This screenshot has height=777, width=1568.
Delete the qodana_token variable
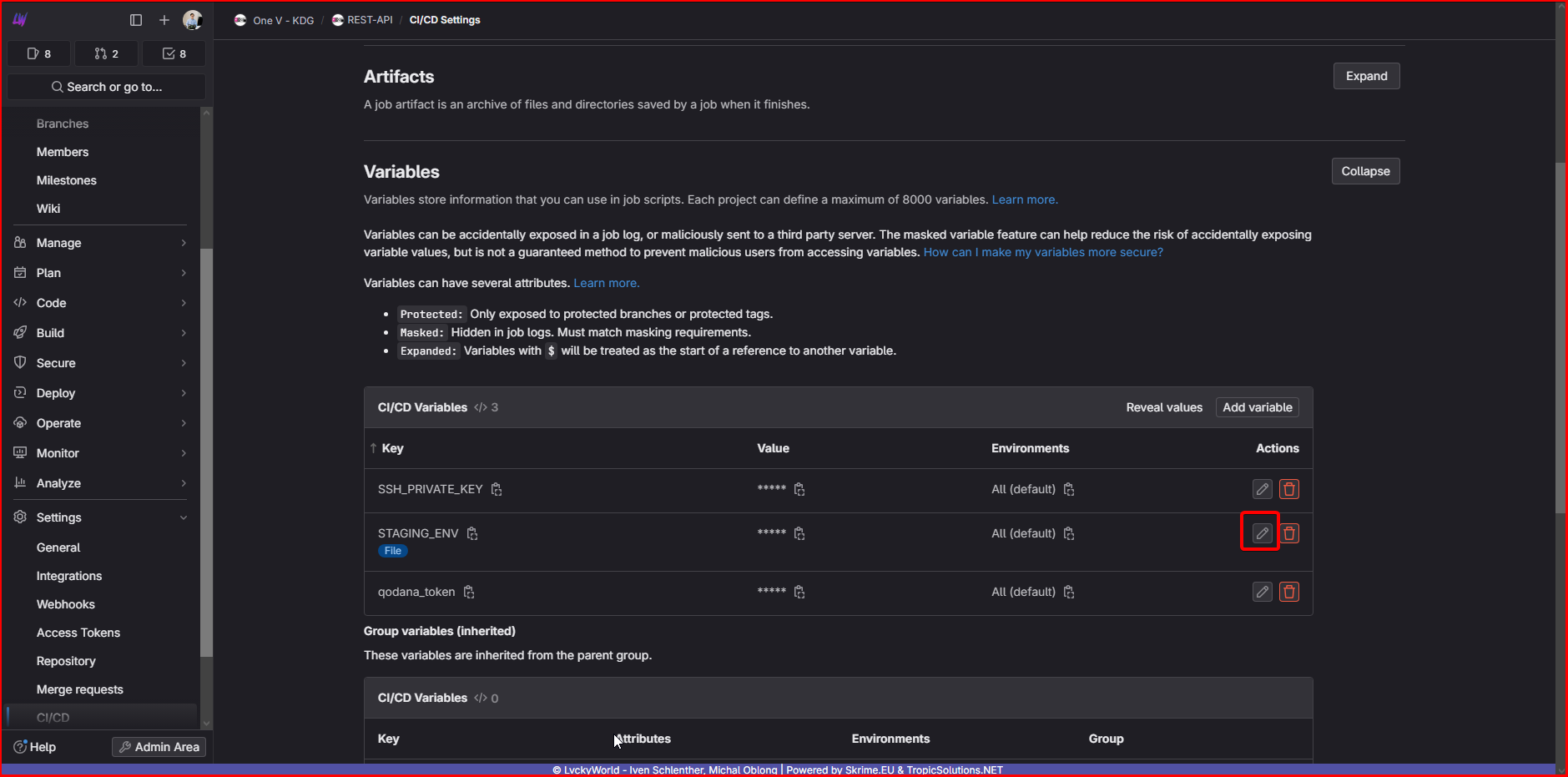point(1289,592)
